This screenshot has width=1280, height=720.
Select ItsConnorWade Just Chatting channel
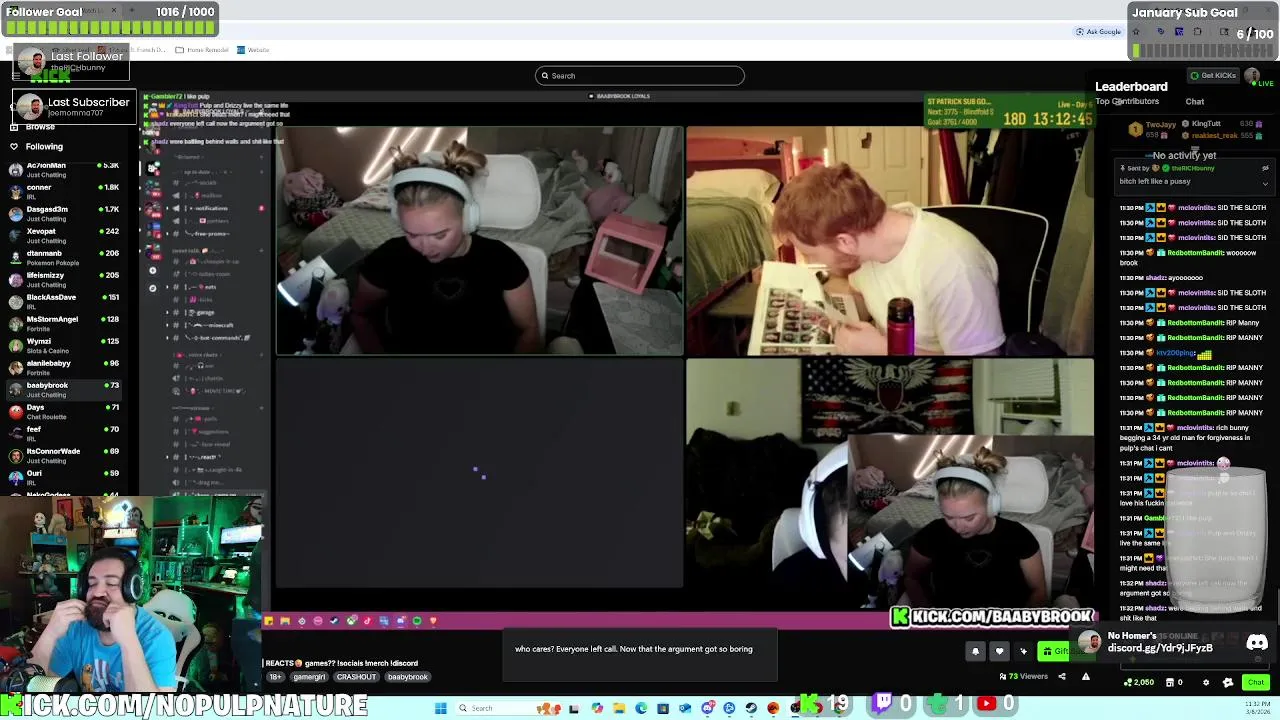click(x=62, y=456)
